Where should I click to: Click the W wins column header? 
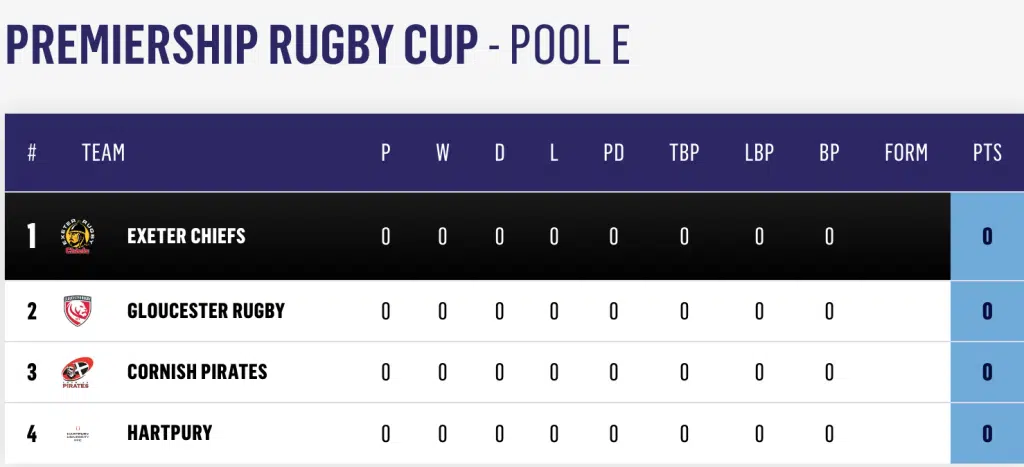click(x=442, y=153)
